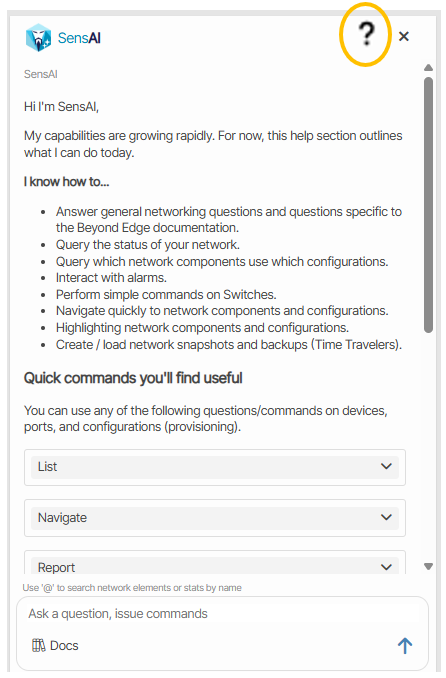The width and height of the screenshot is (446, 678).
Task: Click the Docs books icon
Action: (x=39, y=645)
